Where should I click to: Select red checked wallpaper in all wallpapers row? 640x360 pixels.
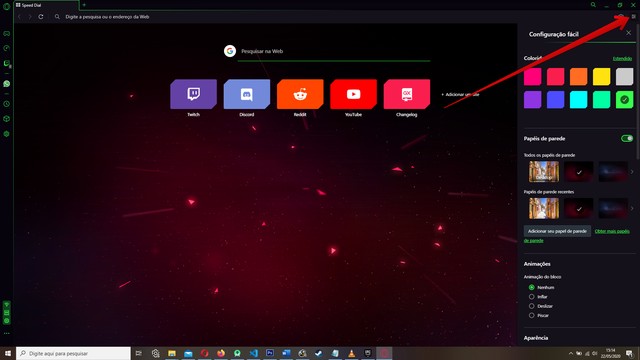[x=578, y=171]
